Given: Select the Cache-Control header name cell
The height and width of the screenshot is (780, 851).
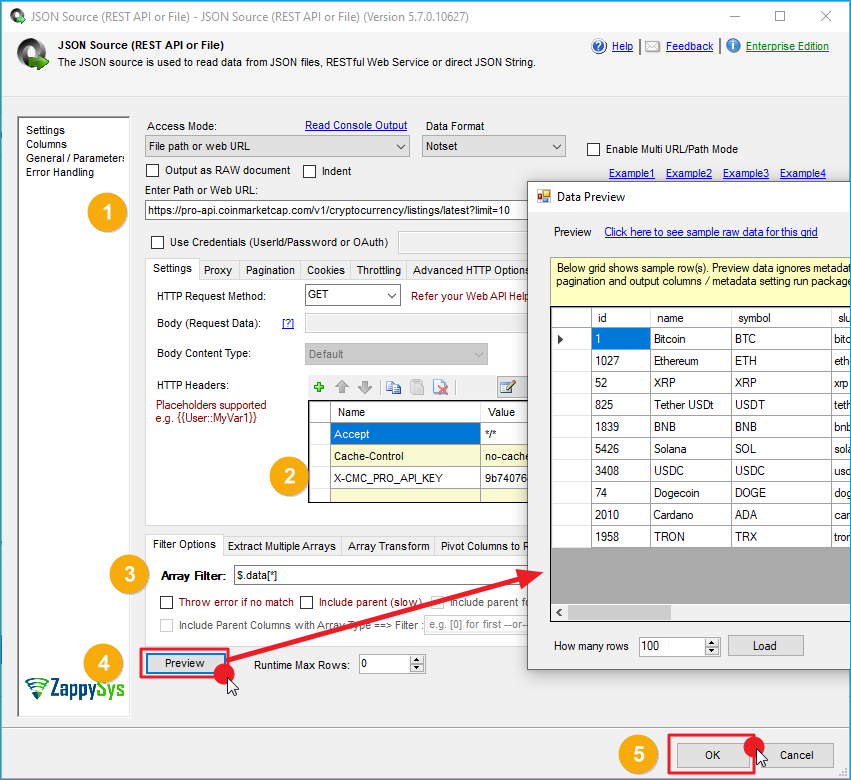Looking at the screenshot, I should pyautogui.click(x=405, y=456).
